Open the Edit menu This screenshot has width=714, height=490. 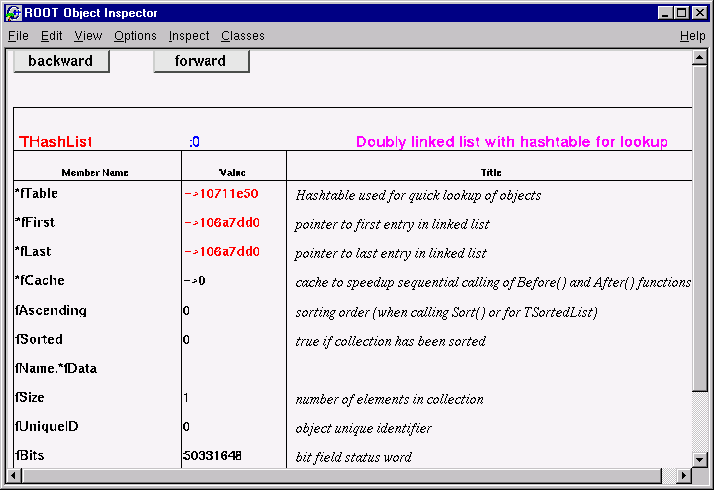coord(51,36)
